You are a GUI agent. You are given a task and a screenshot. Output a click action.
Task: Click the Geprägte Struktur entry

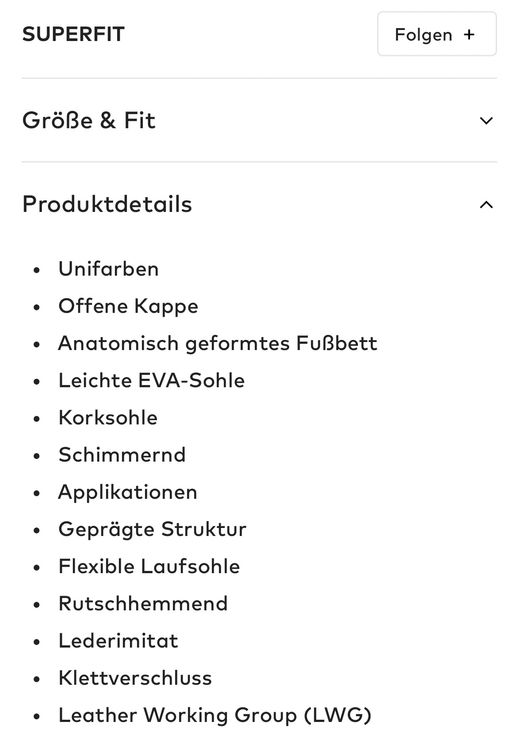[152, 530]
